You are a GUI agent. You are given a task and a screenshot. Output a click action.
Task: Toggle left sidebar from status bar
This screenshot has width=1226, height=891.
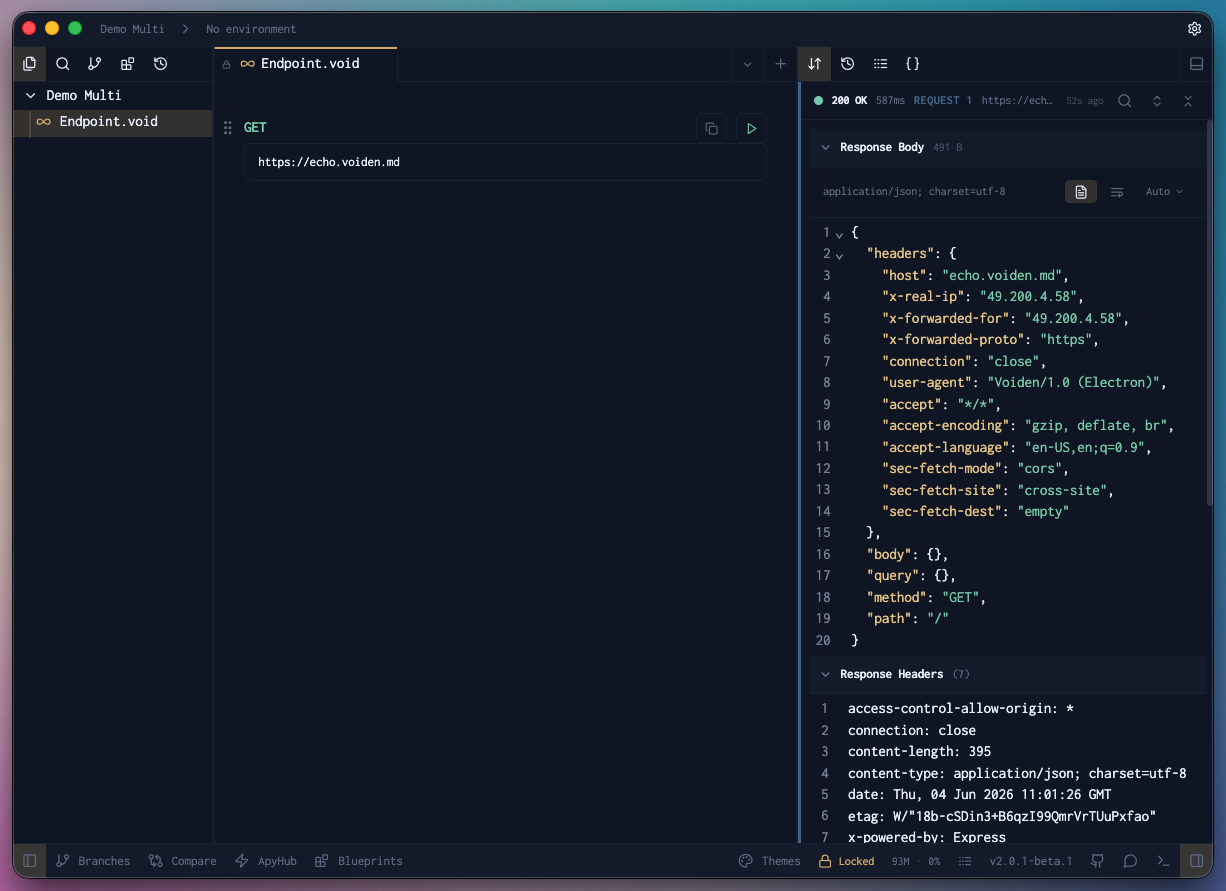tap(30, 861)
